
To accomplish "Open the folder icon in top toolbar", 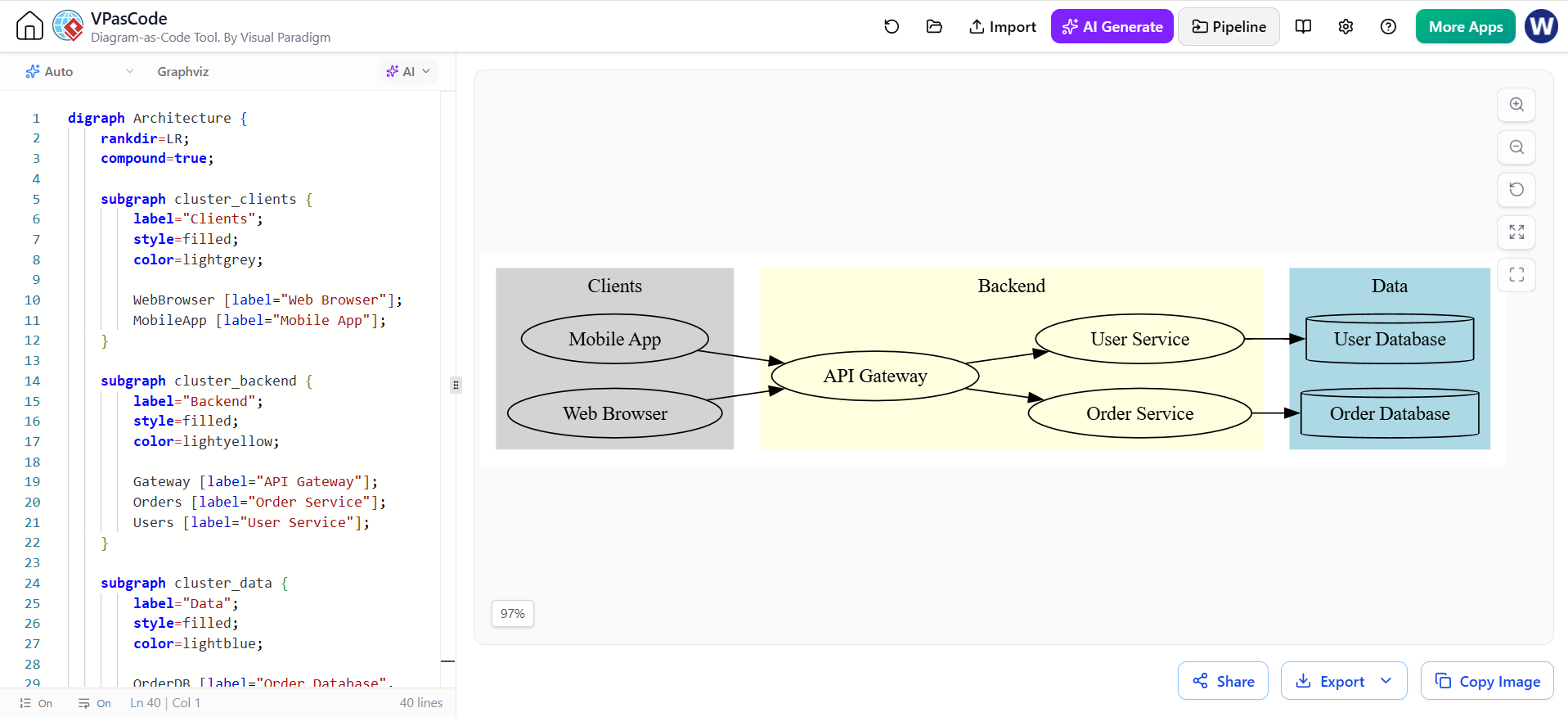I will (x=934, y=27).
